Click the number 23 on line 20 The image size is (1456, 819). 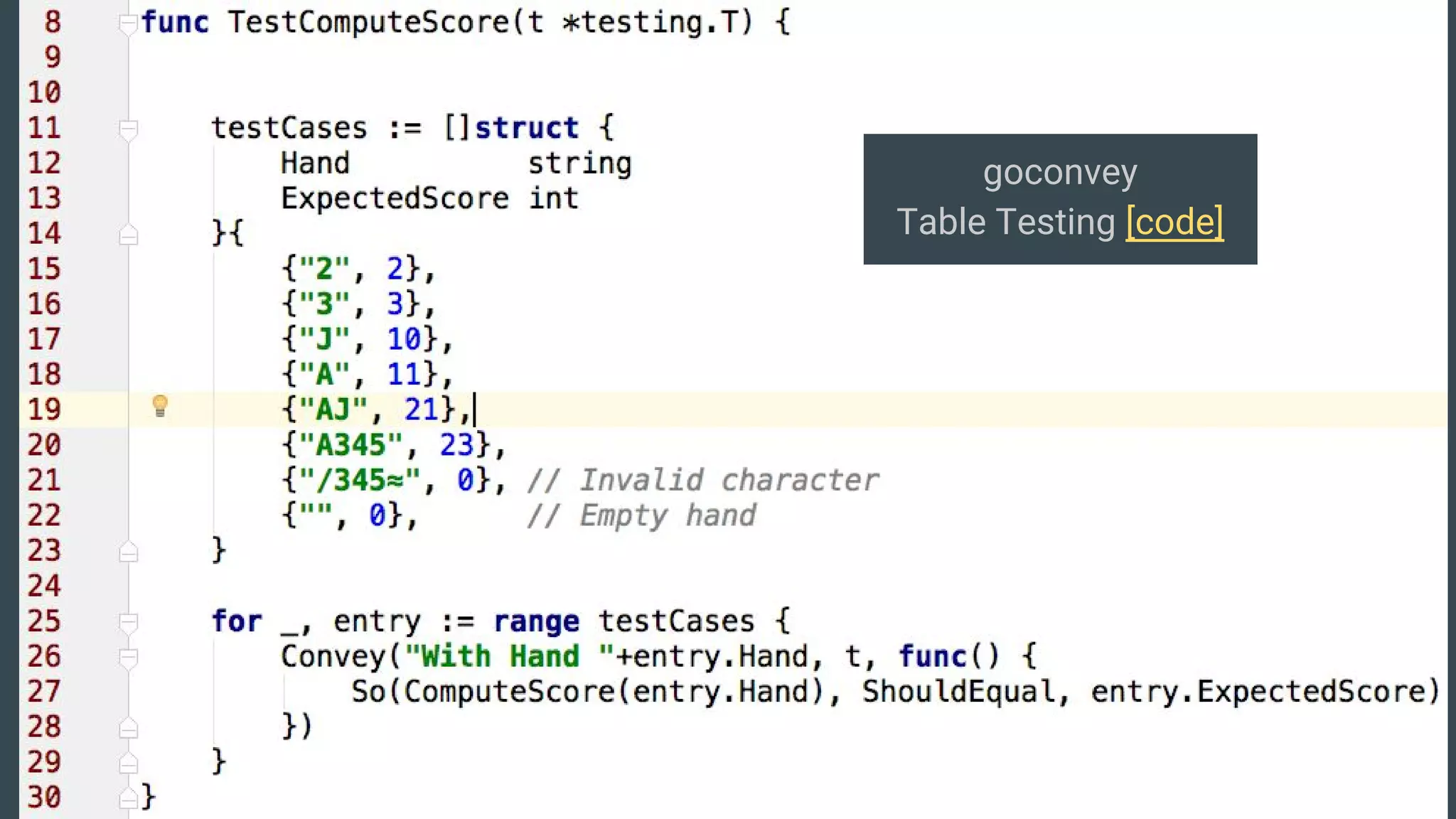pos(456,445)
